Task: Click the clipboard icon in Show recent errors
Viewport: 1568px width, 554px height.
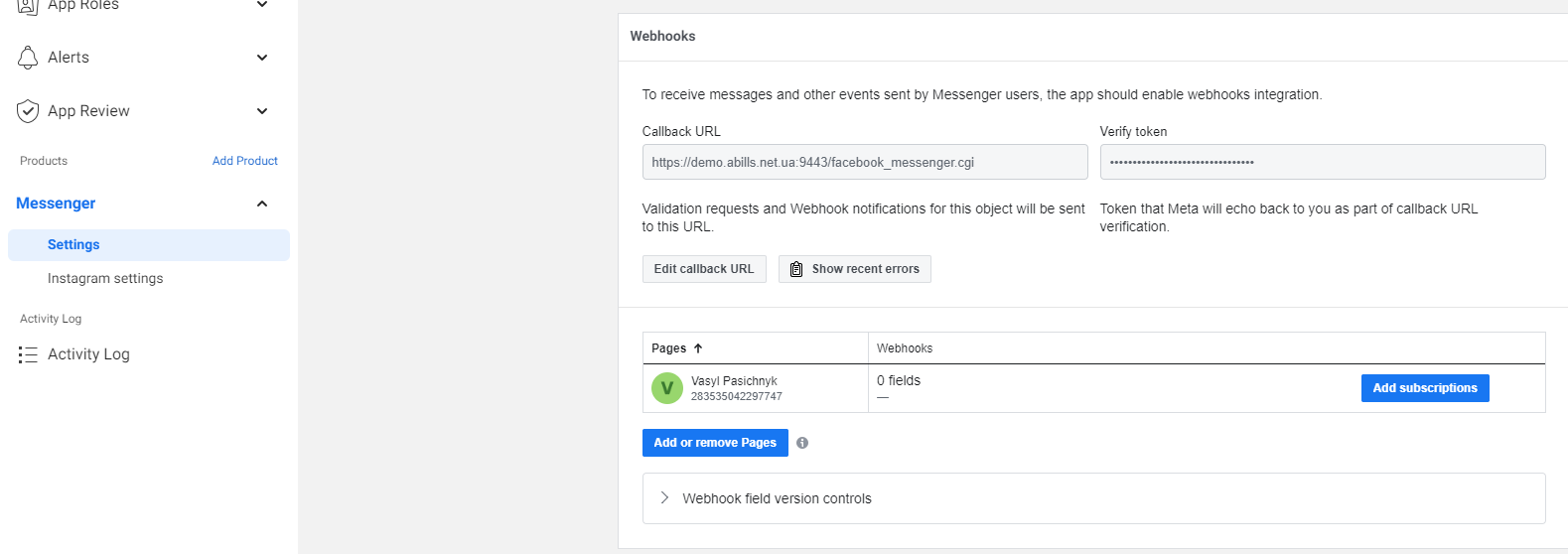Action: [796, 269]
